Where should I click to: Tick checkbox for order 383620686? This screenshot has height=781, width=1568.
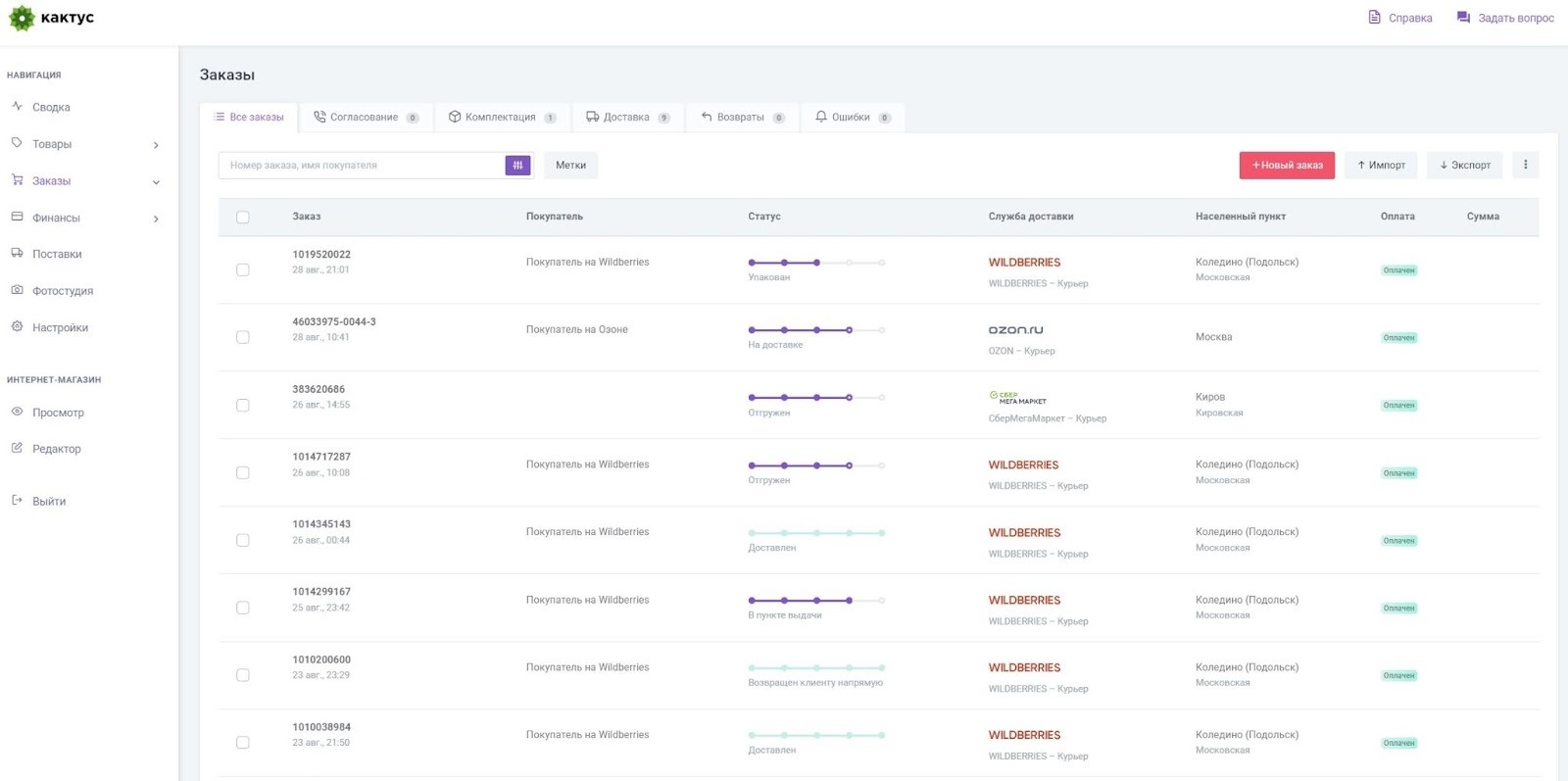click(243, 405)
